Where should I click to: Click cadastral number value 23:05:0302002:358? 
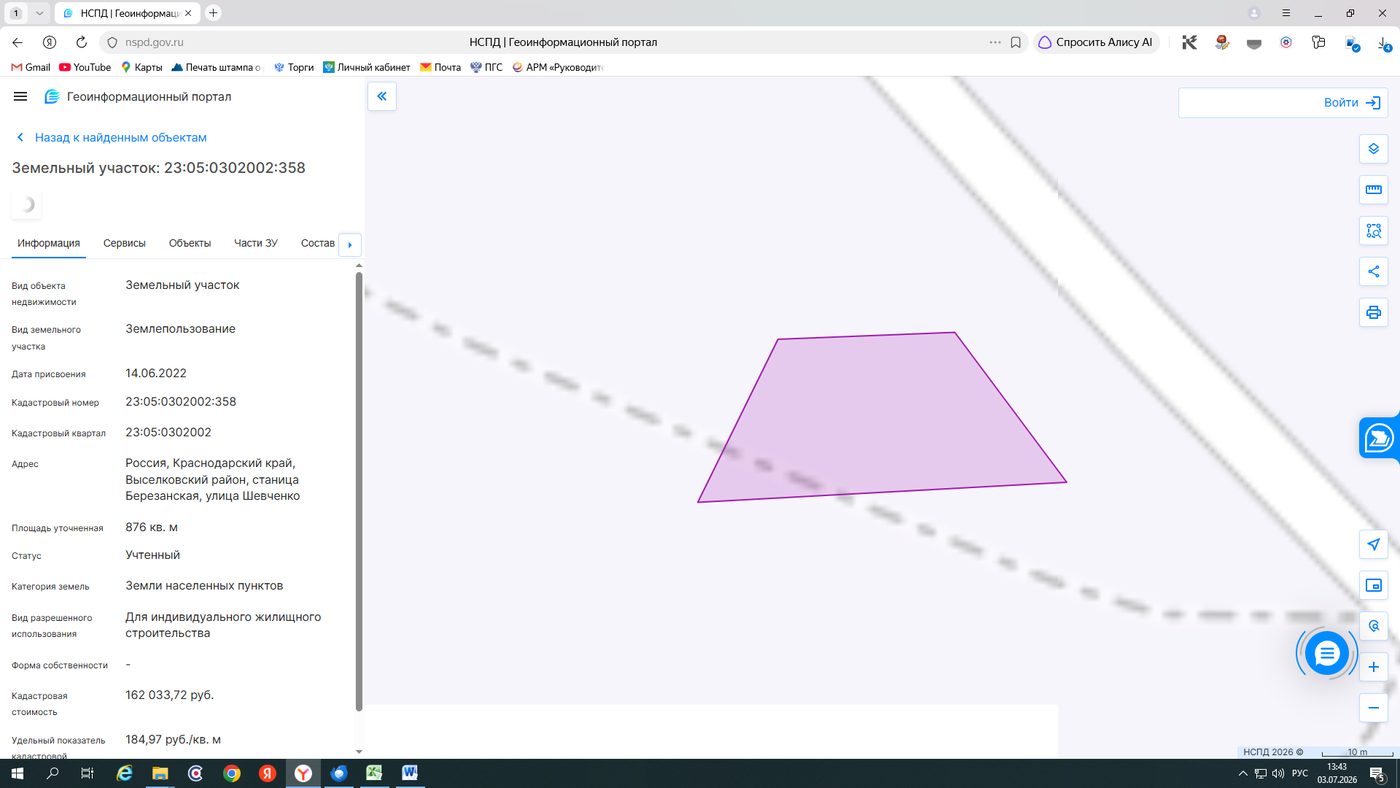click(x=181, y=402)
